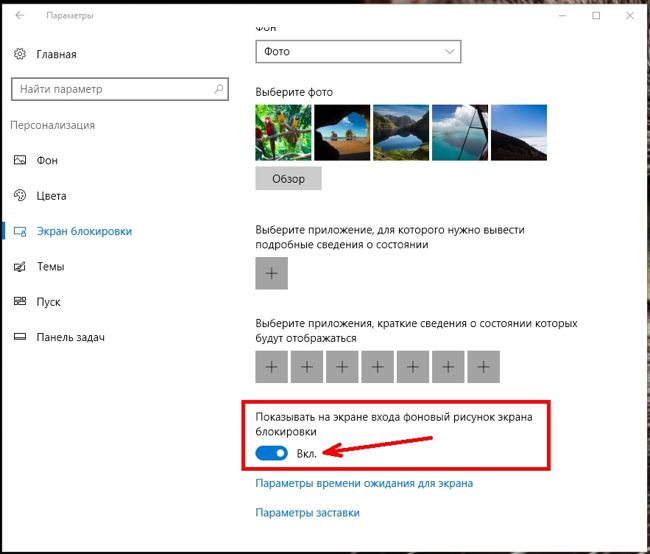The height and width of the screenshot is (554, 650).
Task: Open the Фото background dropdown
Action: click(x=358, y=52)
